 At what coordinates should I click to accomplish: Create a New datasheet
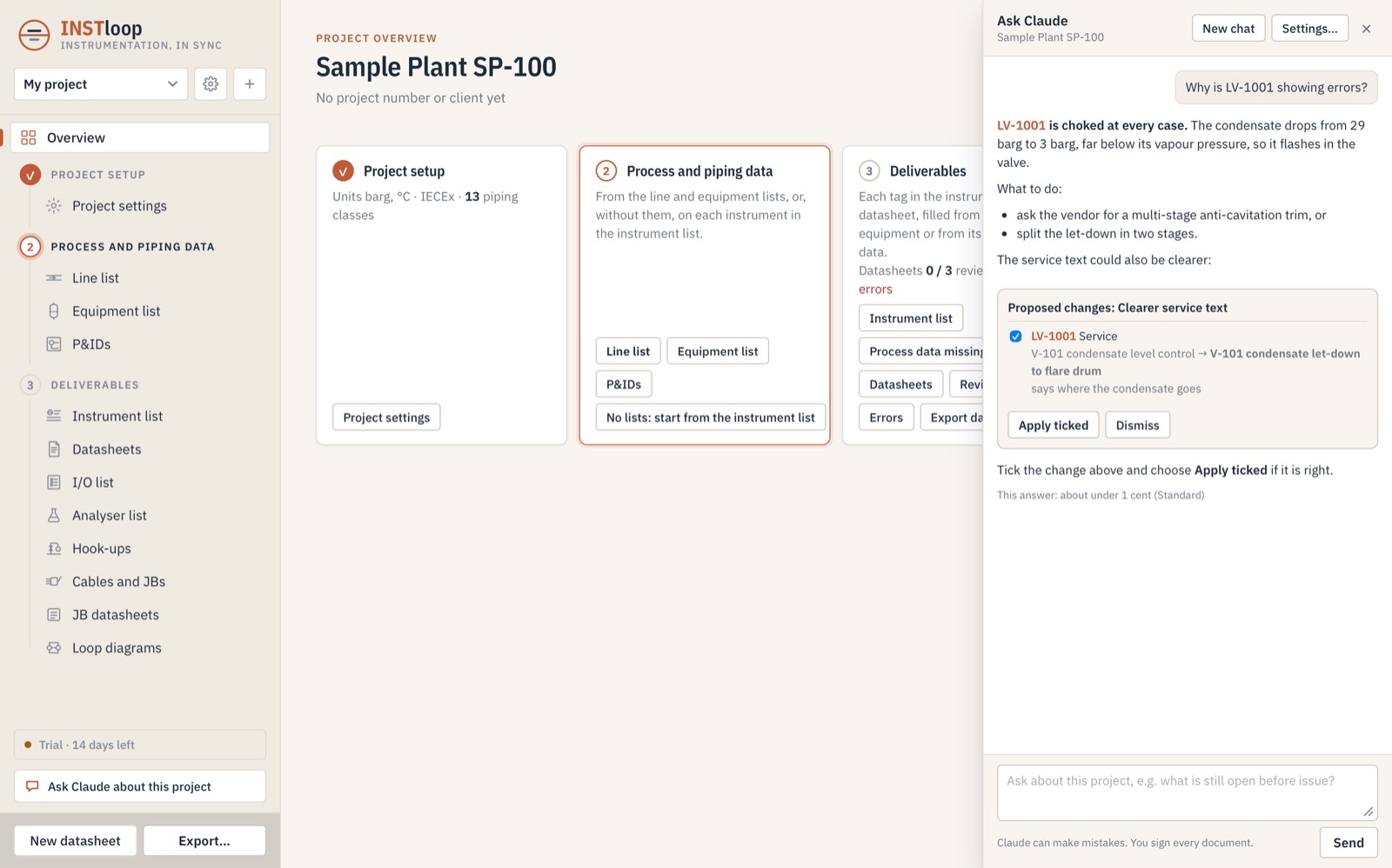[75, 841]
